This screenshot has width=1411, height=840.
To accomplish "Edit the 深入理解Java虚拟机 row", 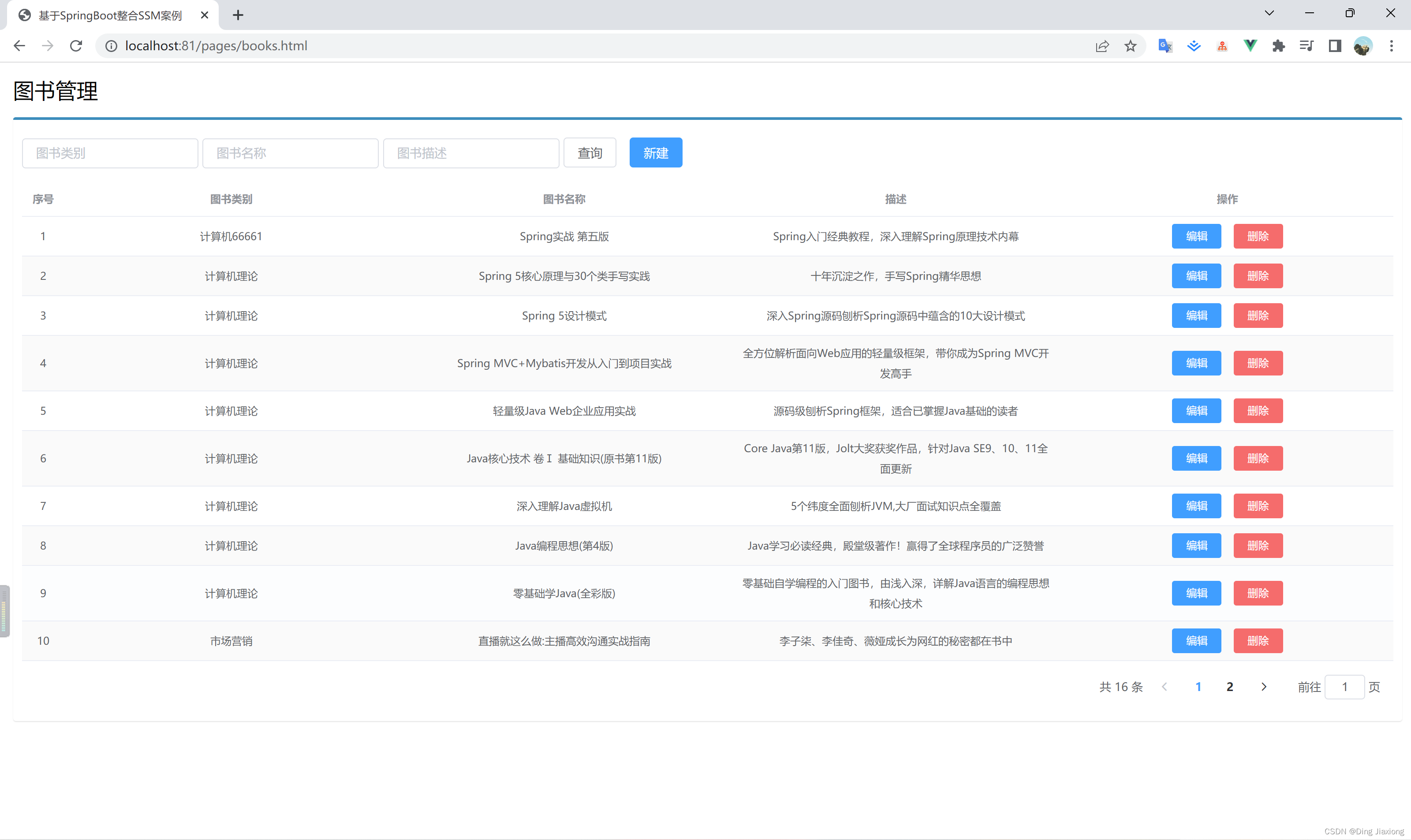I will (x=1196, y=505).
